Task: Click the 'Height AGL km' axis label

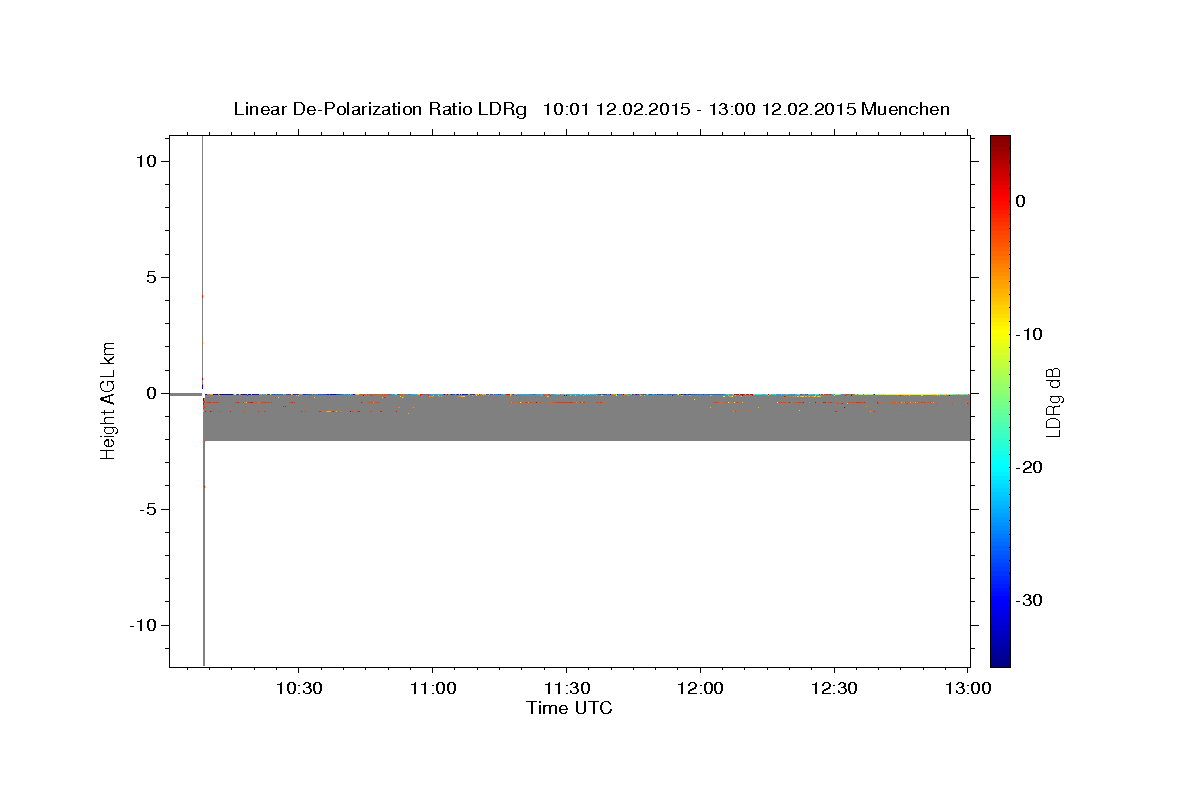Action: pos(108,400)
